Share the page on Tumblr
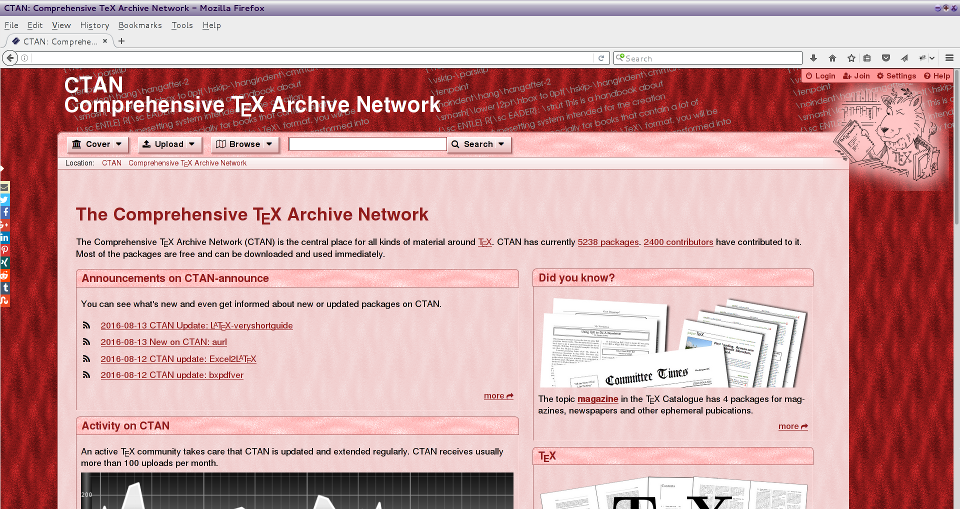The image size is (960, 509). point(4,288)
